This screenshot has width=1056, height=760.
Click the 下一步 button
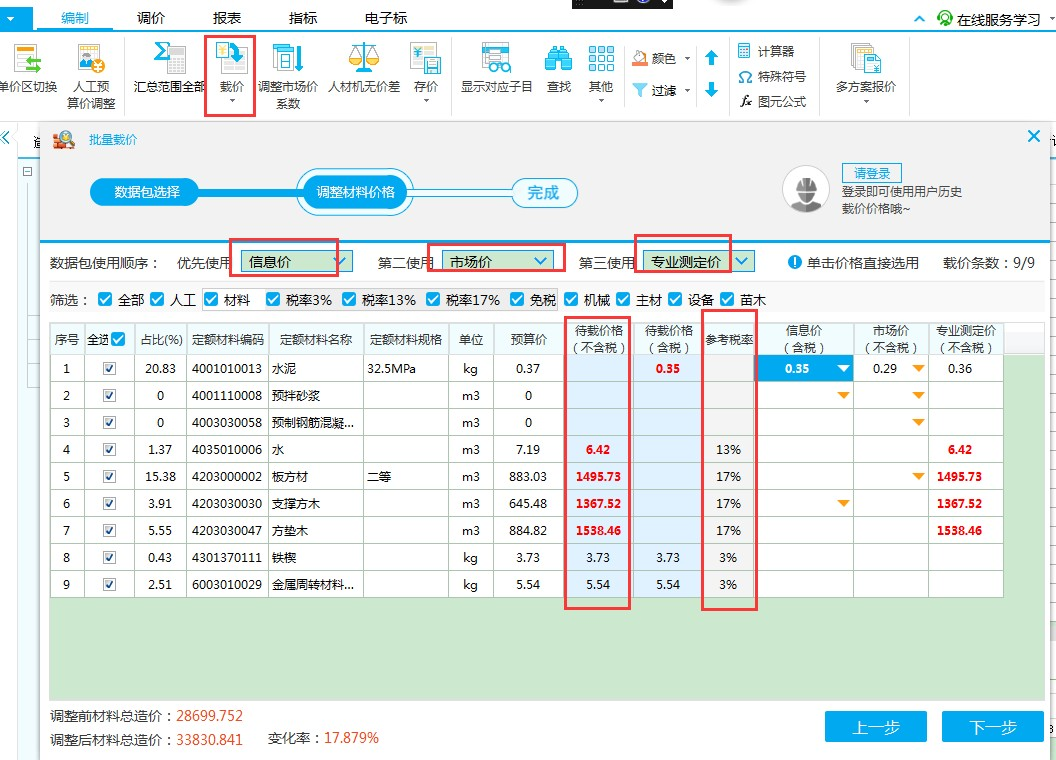tap(993, 727)
